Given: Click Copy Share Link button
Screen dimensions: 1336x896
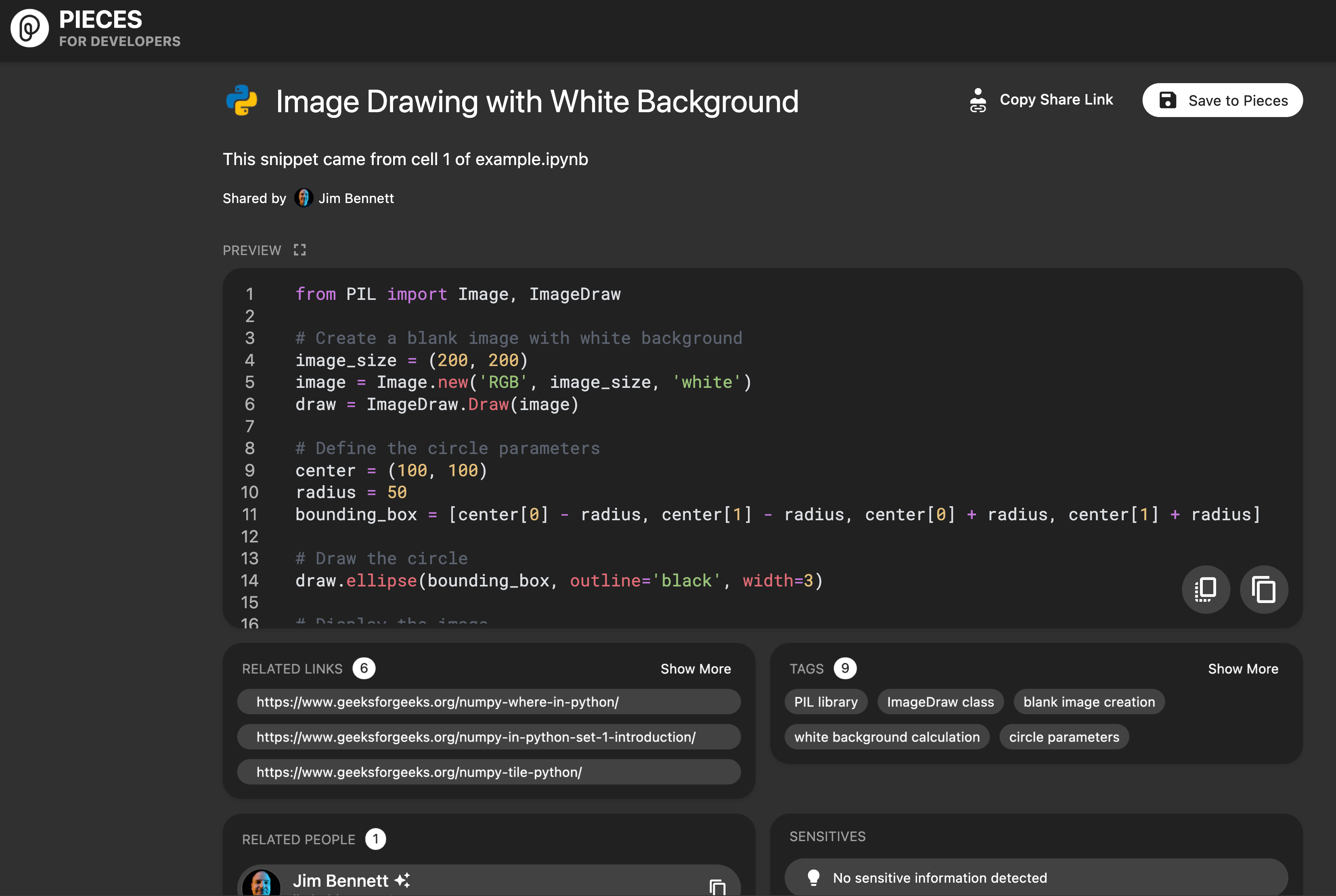Looking at the screenshot, I should (x=1041, y=99).
